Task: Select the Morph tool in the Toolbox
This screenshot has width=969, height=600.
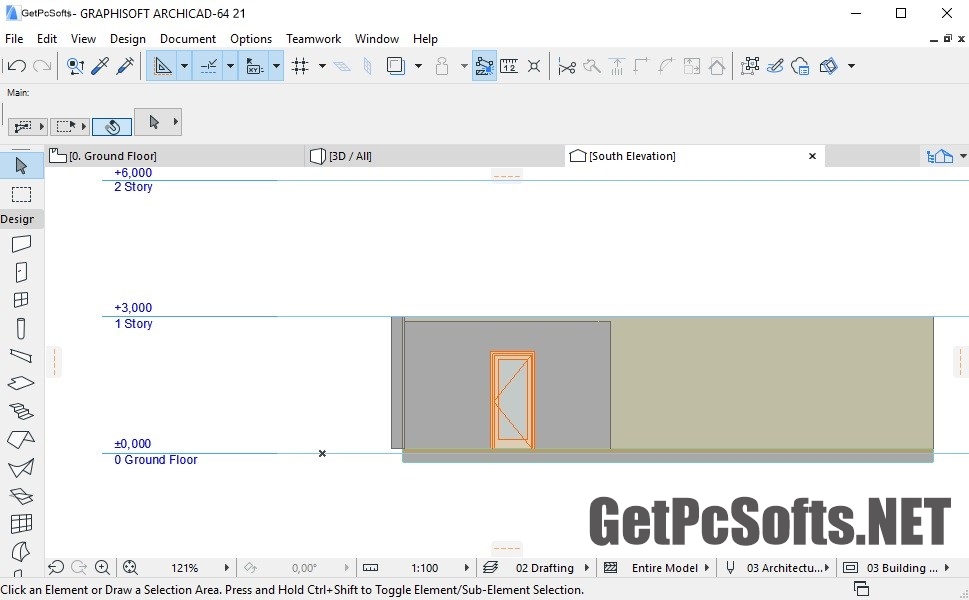Action: [21, 551]
